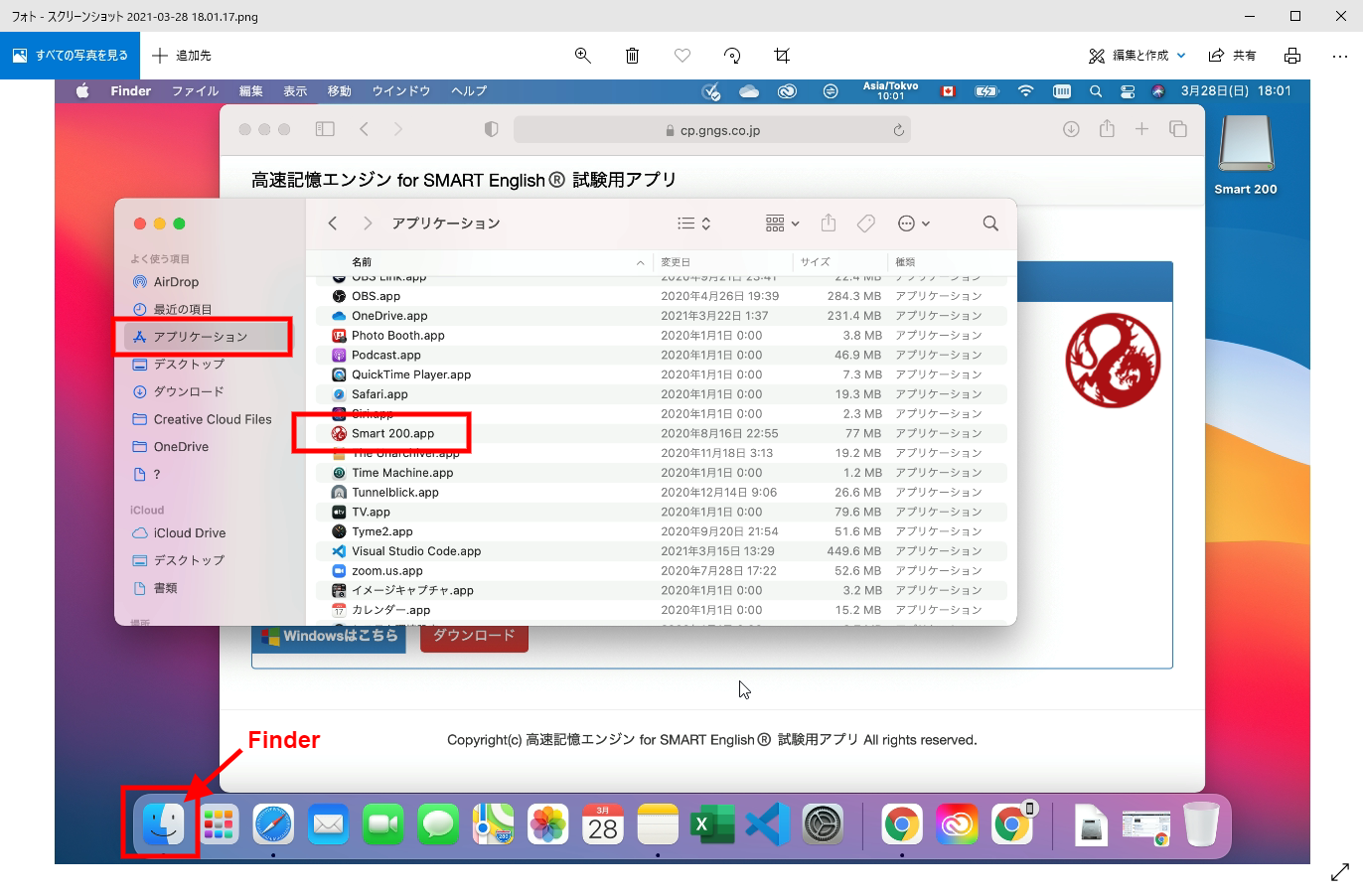1363x896 pixels.
Task: Open Notes from the Dock
Action: point(658,823)
